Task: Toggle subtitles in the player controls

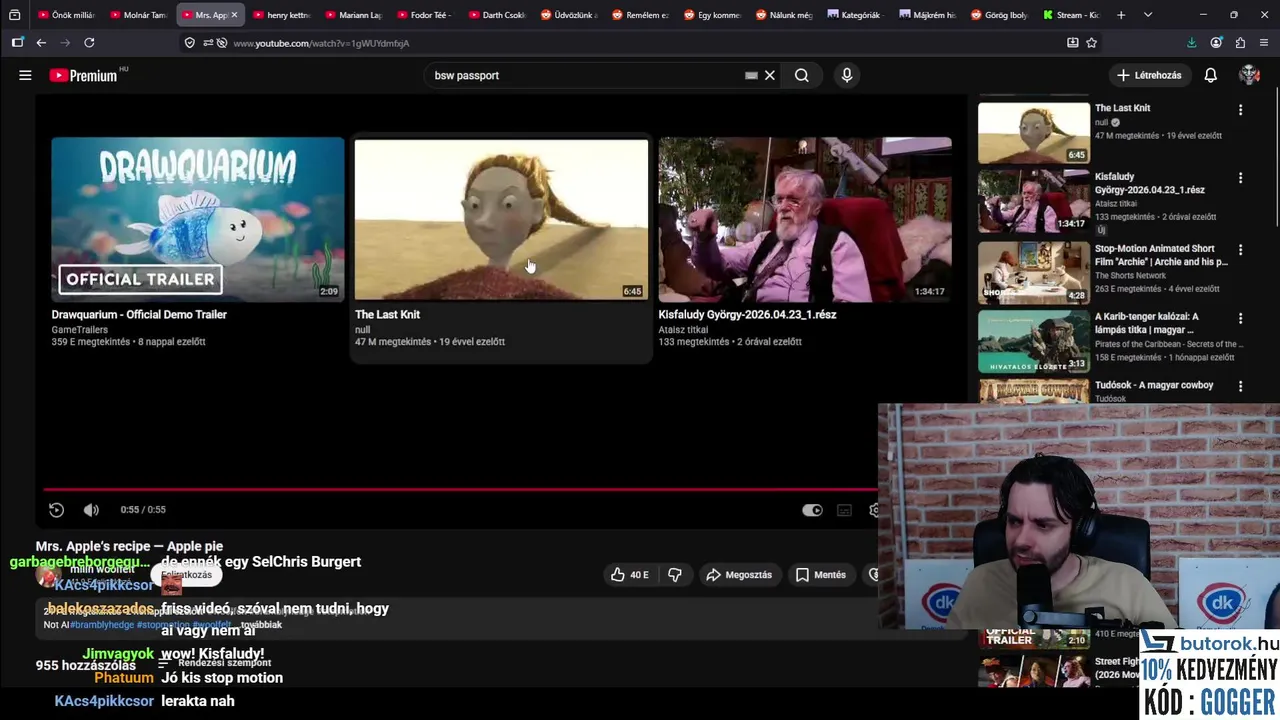Action: [844, 510]
